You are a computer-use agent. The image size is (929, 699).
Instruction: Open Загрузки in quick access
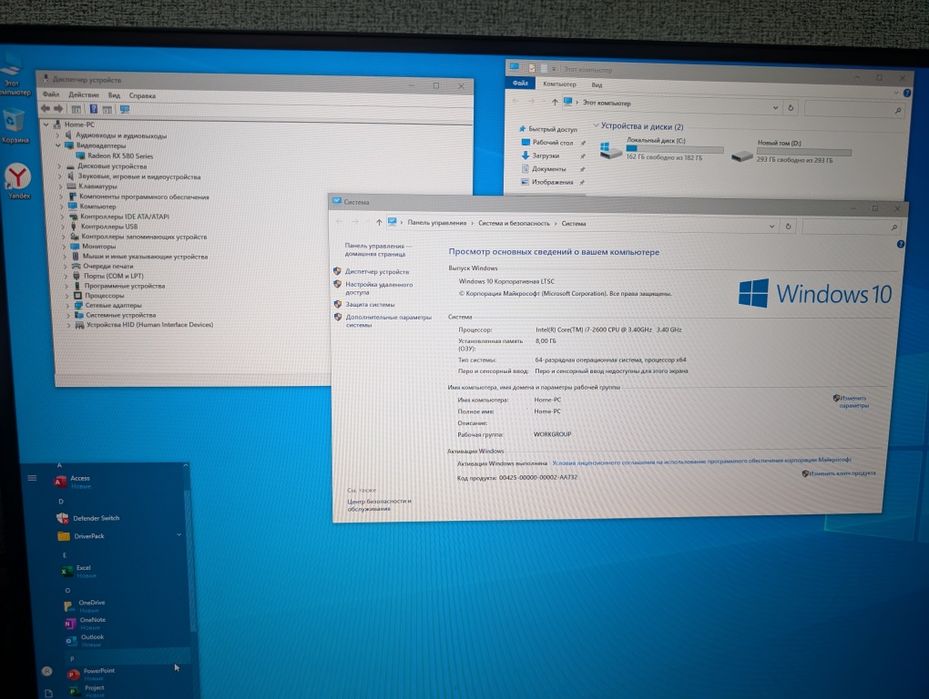(x=540, y=156)
